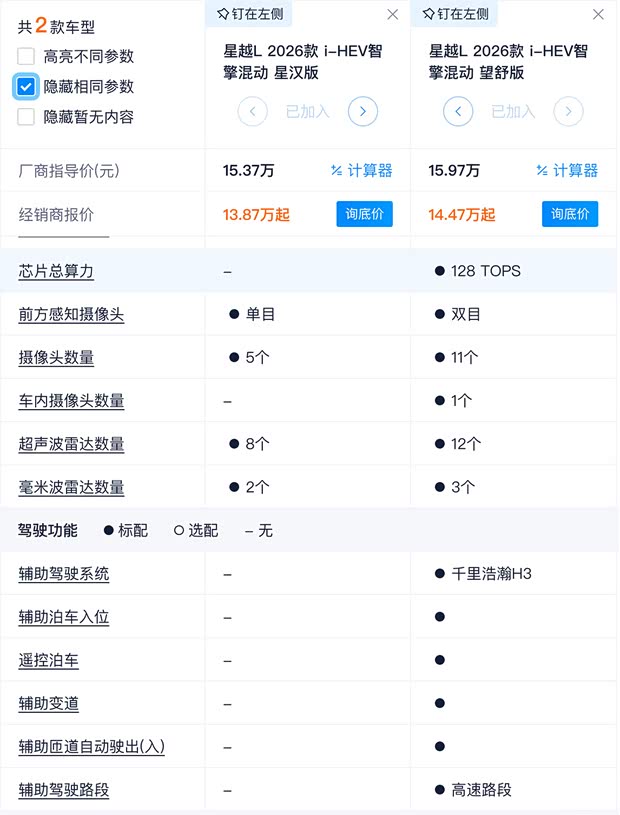Select the 厂商指导价(元) row label
The width and height of the screenshot is (620, 815).
(x=69, y=170)
